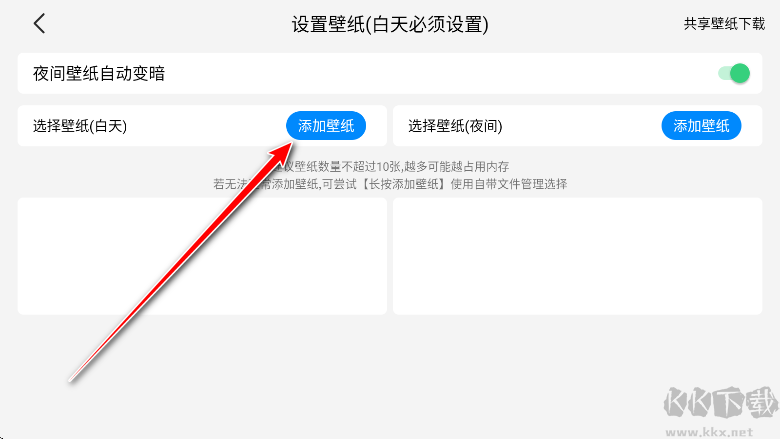The image size is (780, 439).
Task: Click the www.kkx.net watermark text
Action: [x=709, y=431]
